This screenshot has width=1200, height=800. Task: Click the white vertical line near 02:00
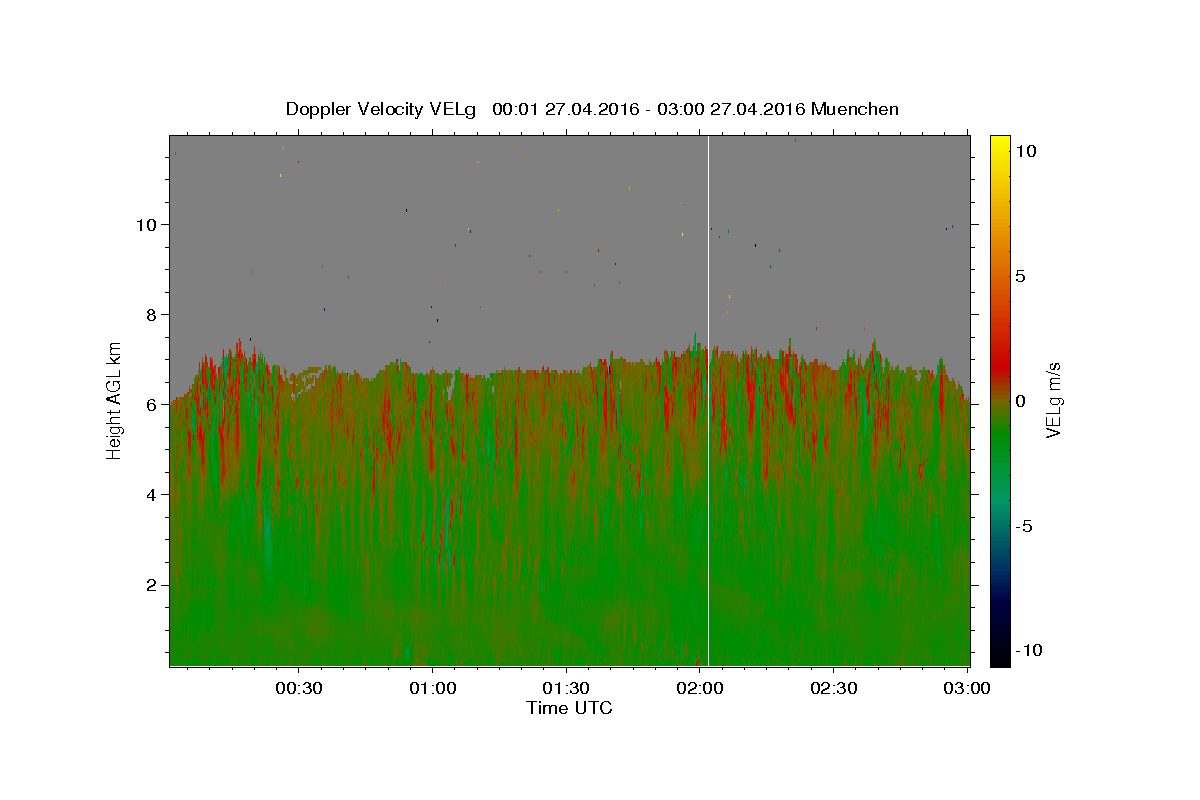point(708,400)
